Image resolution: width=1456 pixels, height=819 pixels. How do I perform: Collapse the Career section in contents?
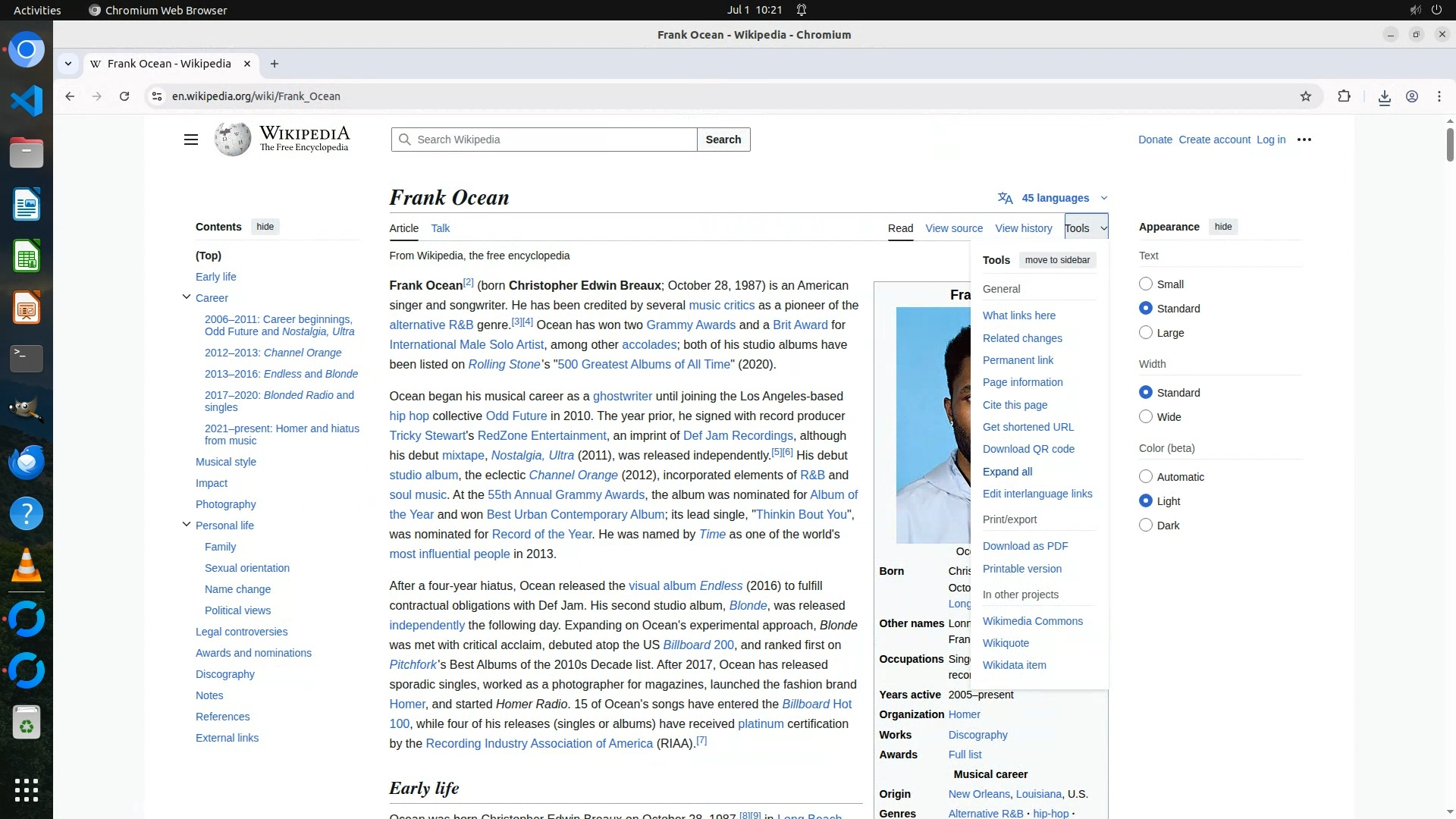[x=187, y=297]
